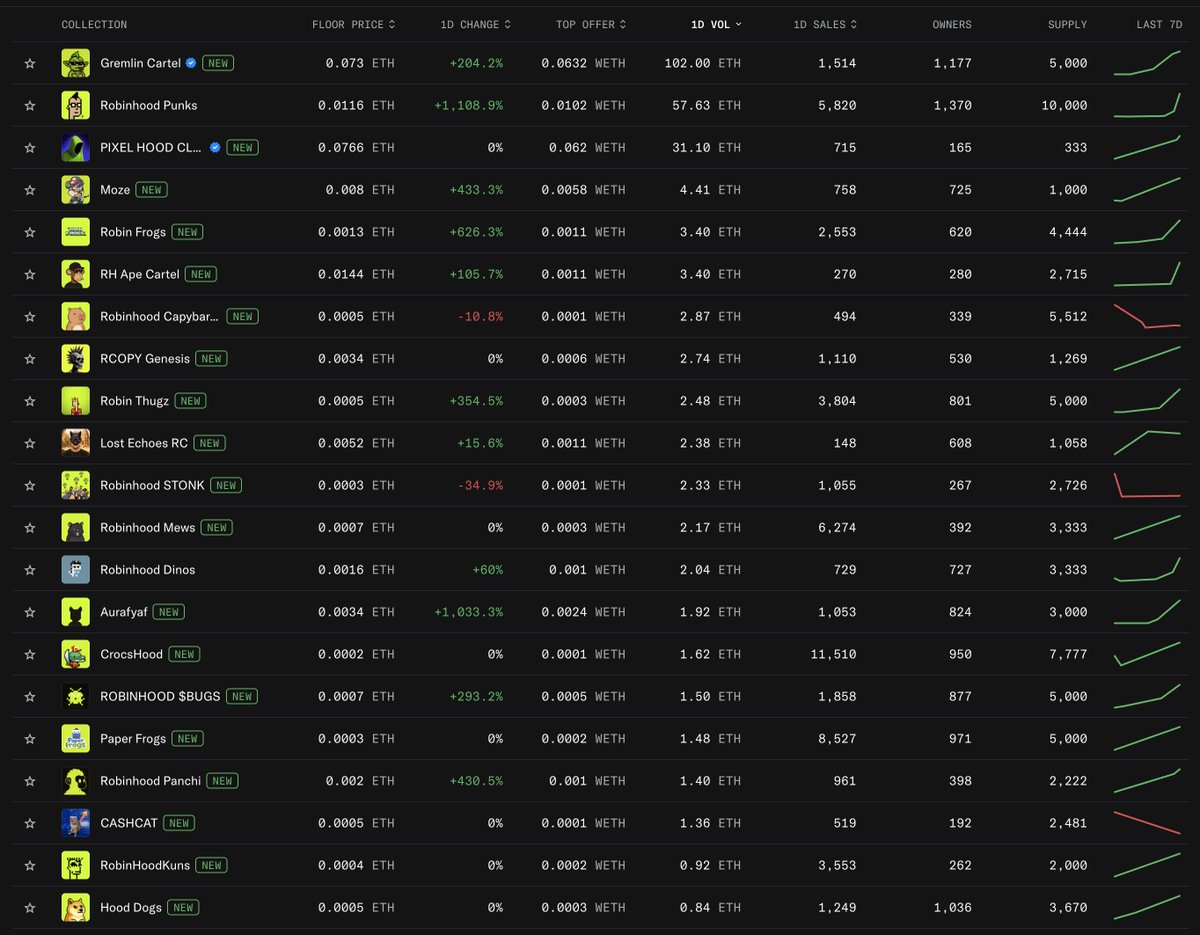Click ROBINHOOD $BUGS avatar image
The width and height of the screenshot is (1200, 935).
(x=75, y=696)
